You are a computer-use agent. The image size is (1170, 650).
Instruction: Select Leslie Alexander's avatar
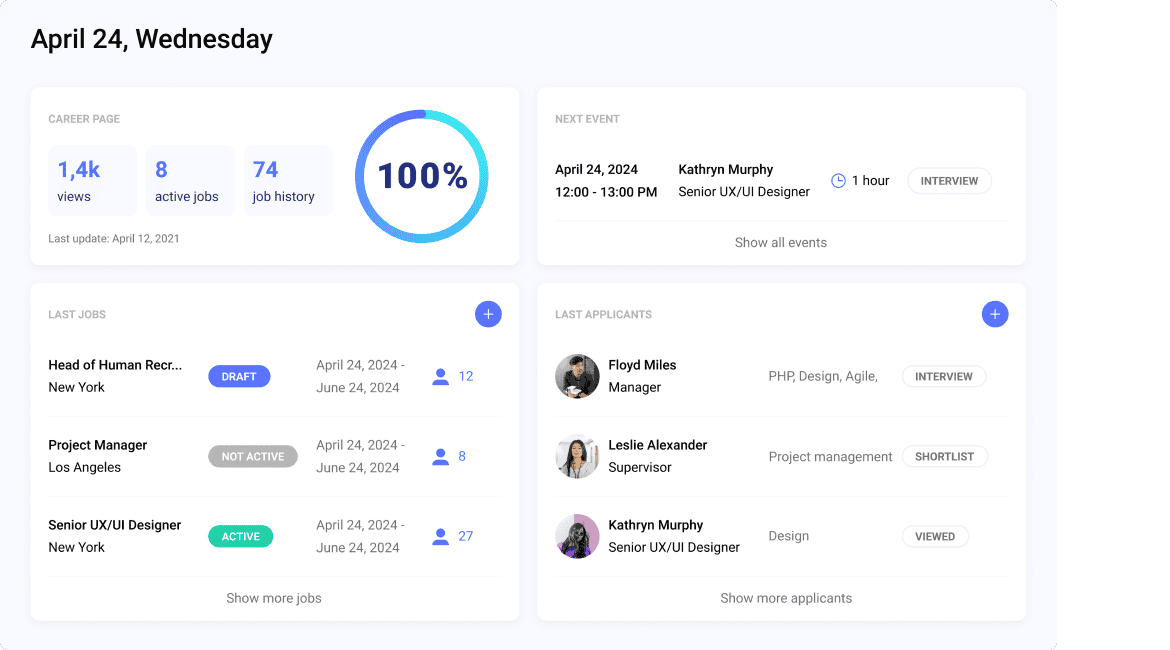tap(577, 456)
